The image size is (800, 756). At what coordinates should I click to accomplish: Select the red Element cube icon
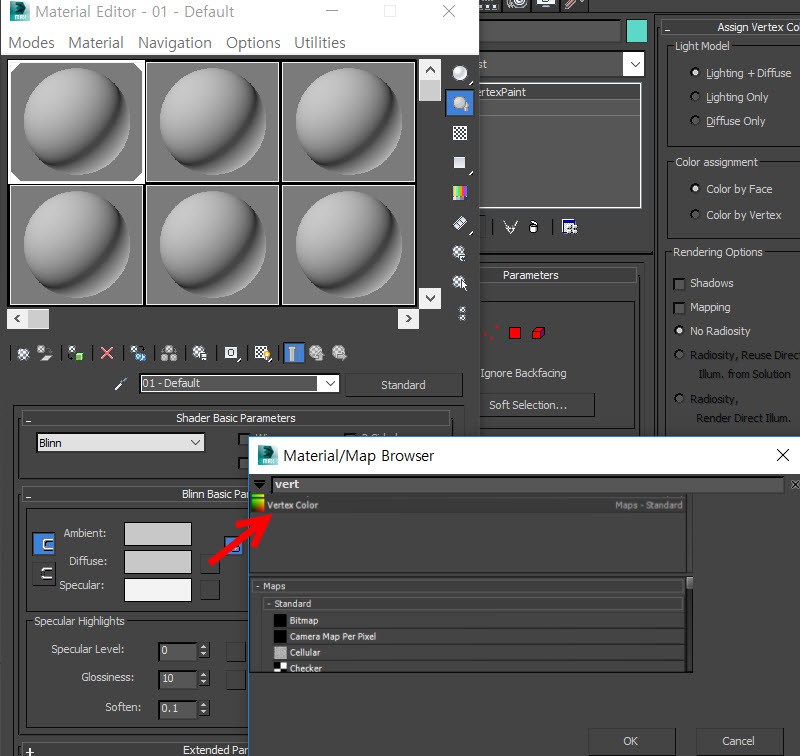click(x=538, y=334)
